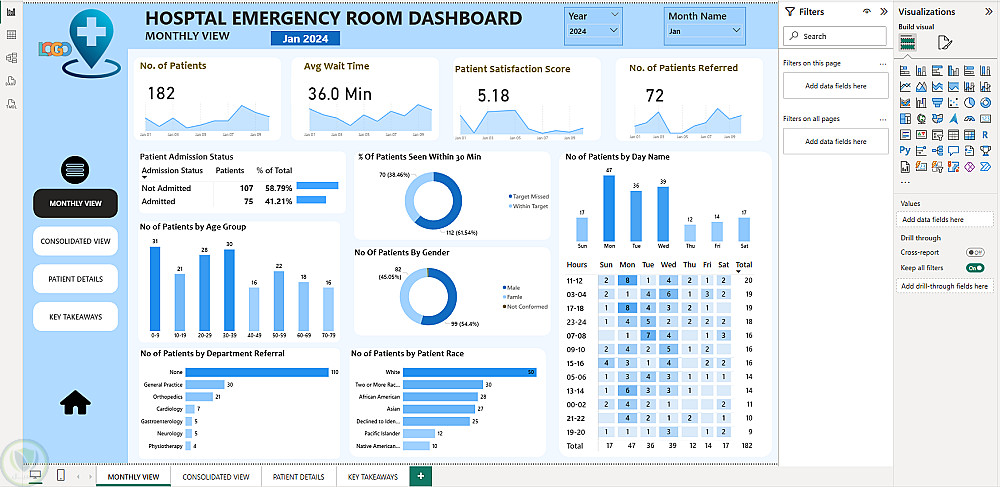The width and height of the screenshot is (1000, 487).
Task: Click the Home icon on dashboard
Action: click(75, 402)
